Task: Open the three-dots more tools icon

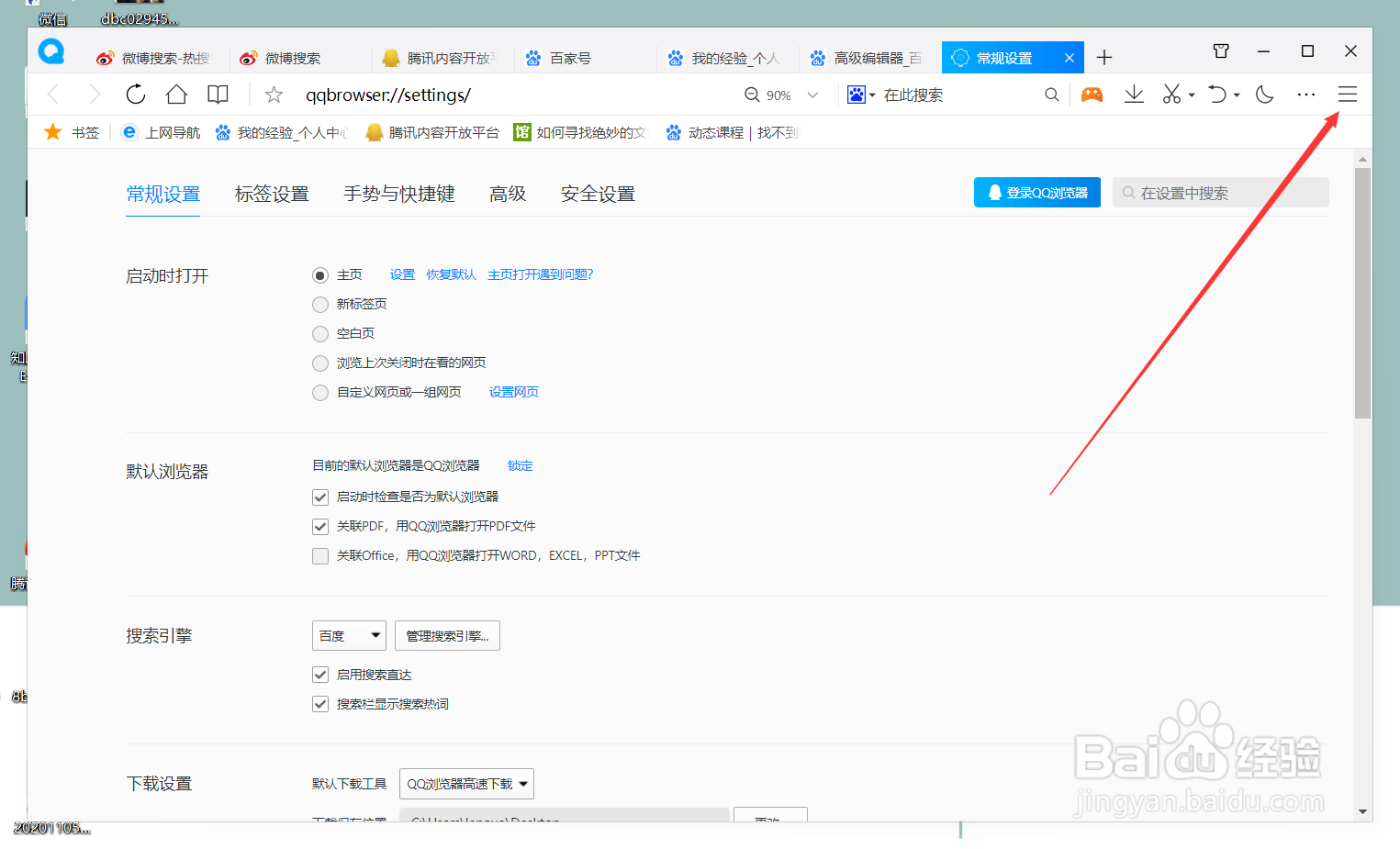Action: point(1306,95)
